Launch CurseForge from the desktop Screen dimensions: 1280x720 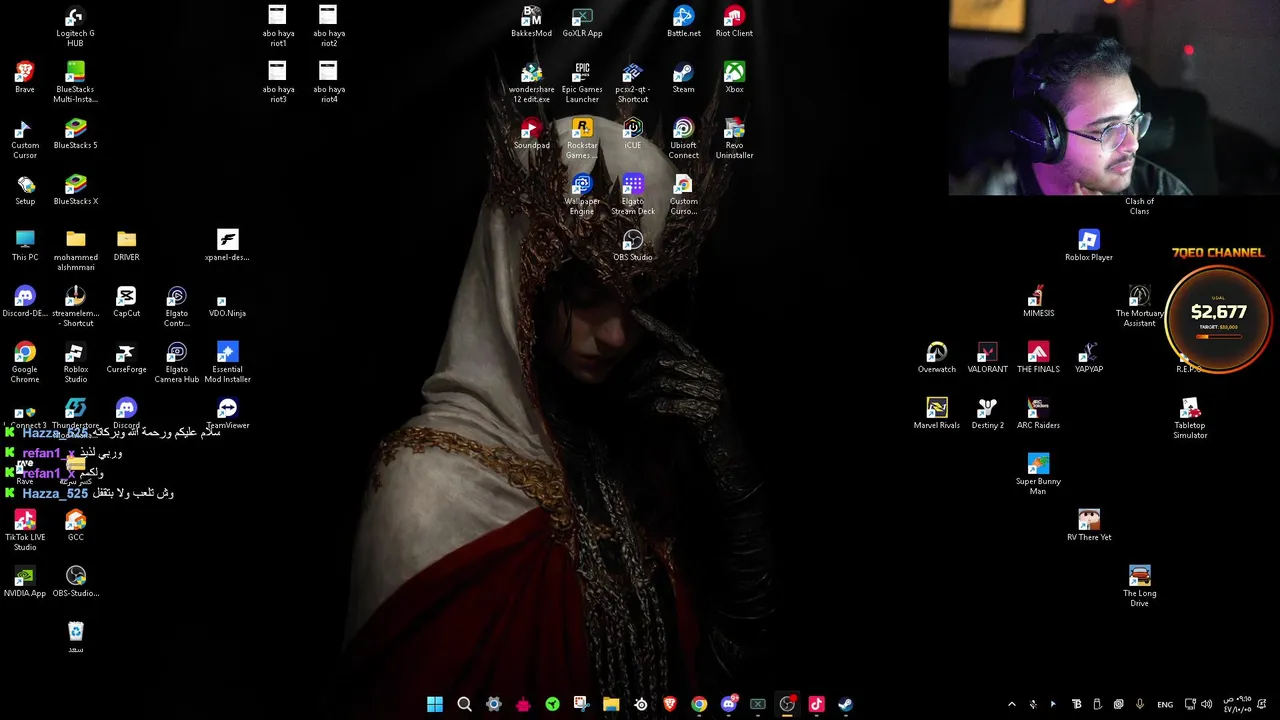[x=126, y=358]
